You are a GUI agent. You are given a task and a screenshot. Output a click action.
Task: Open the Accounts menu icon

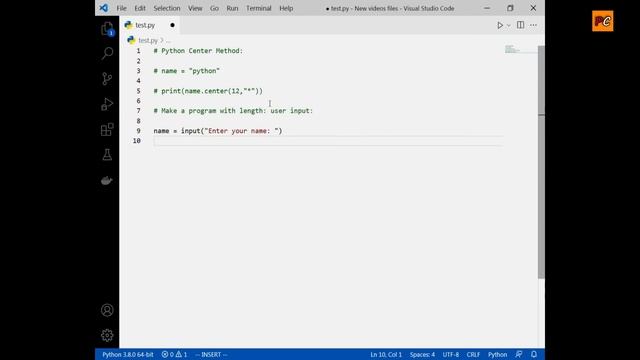pos(107,310)
